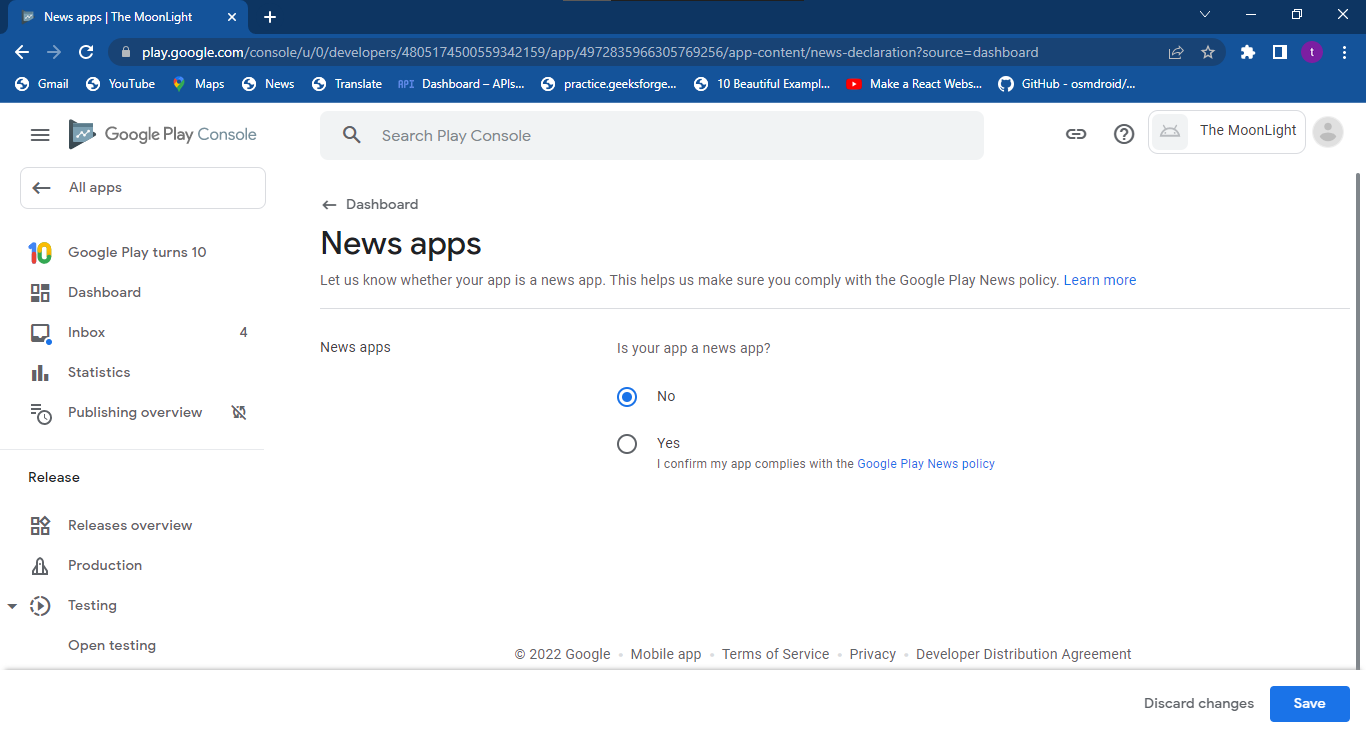View site information lock icon

(x=126, y=52)
